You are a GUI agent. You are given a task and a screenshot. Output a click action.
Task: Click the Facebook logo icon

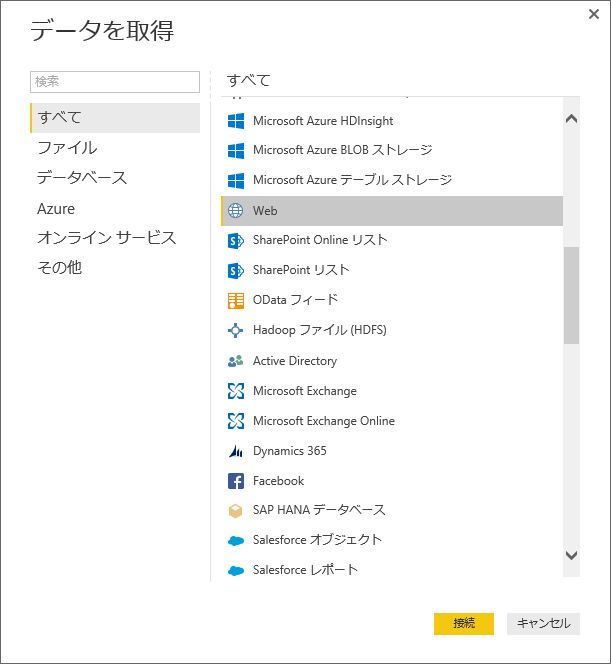[x=236, y=481]
